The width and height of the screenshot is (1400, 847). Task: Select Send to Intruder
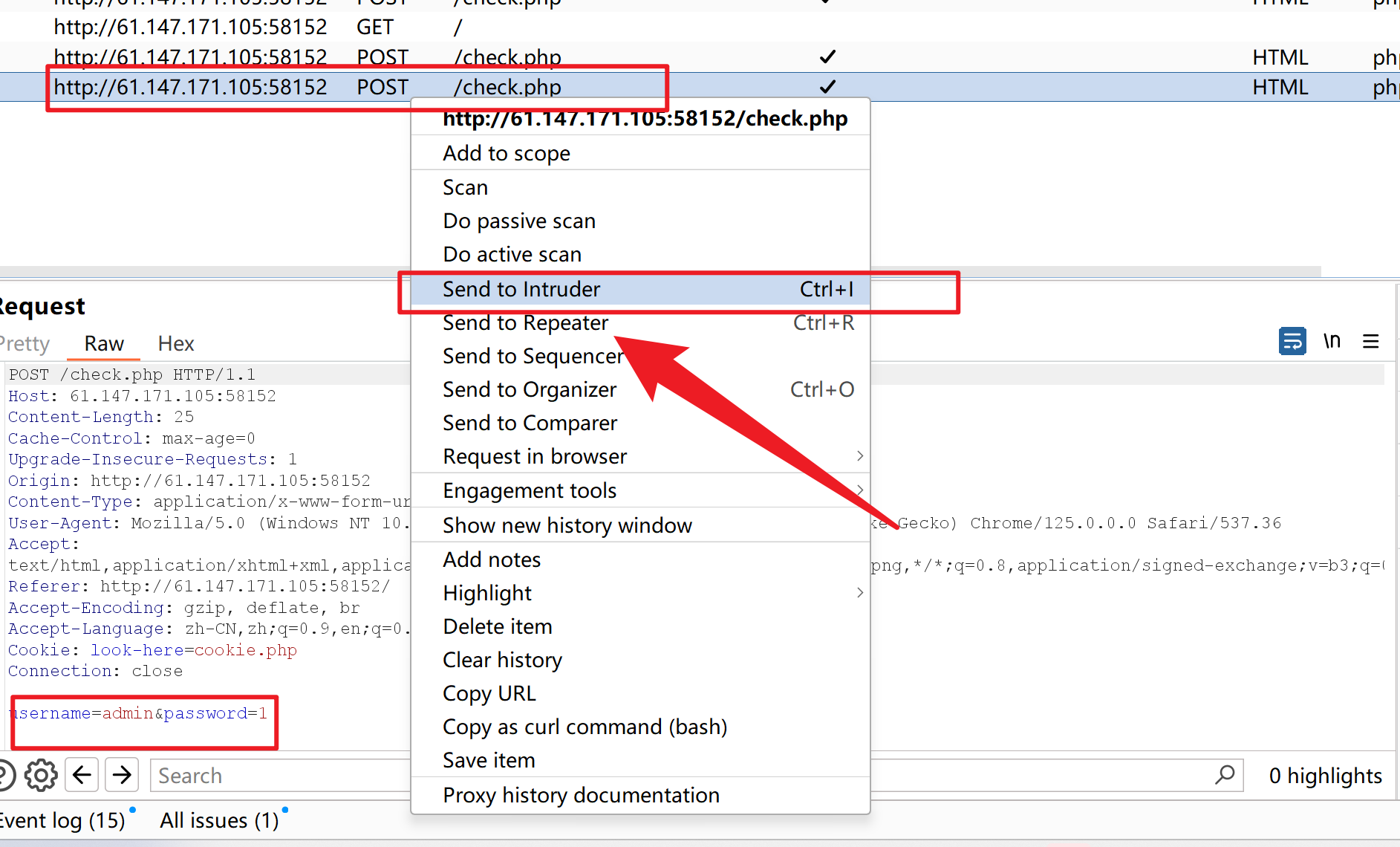coord(640,289)
